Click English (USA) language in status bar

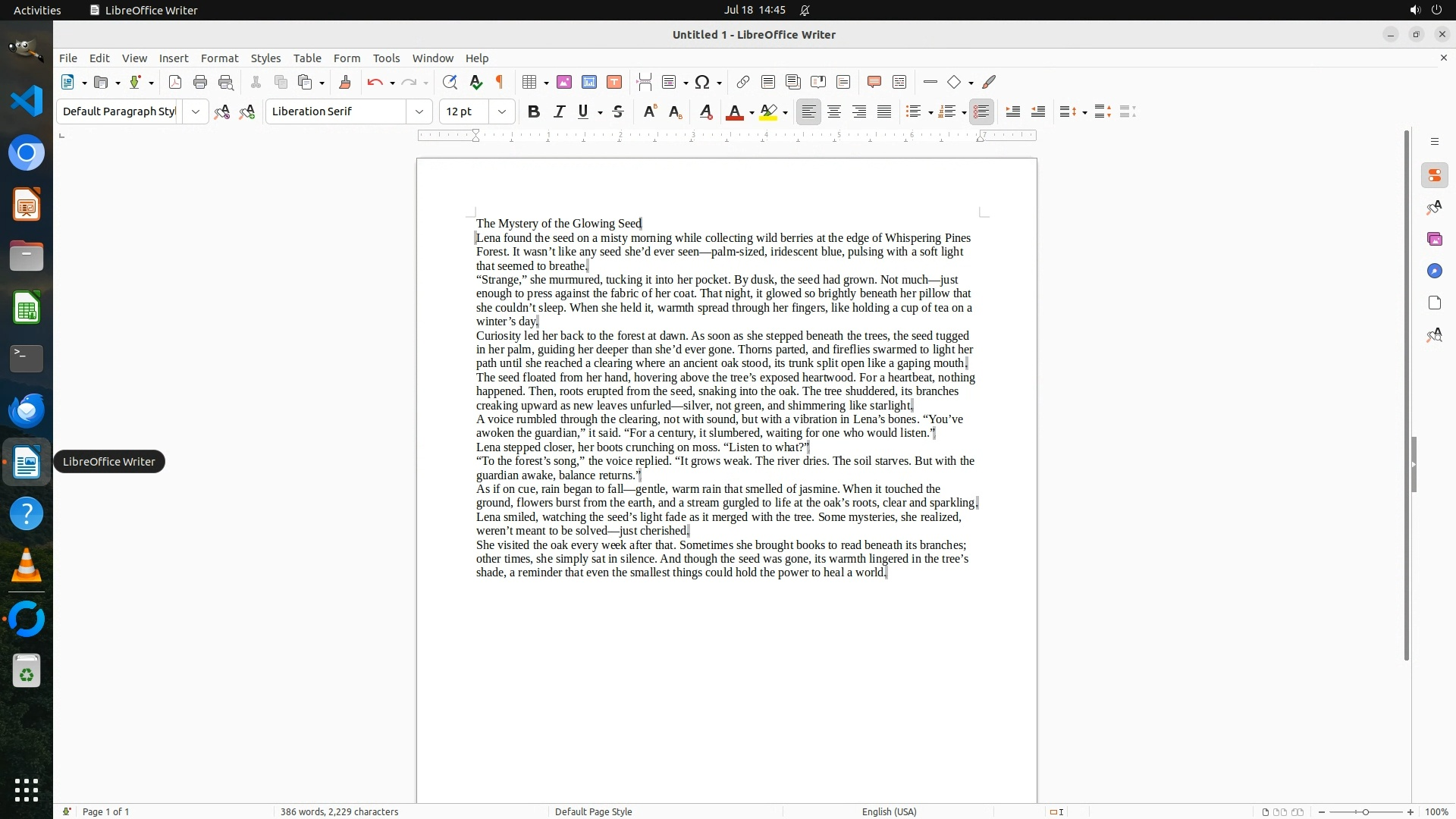point(889,811)
